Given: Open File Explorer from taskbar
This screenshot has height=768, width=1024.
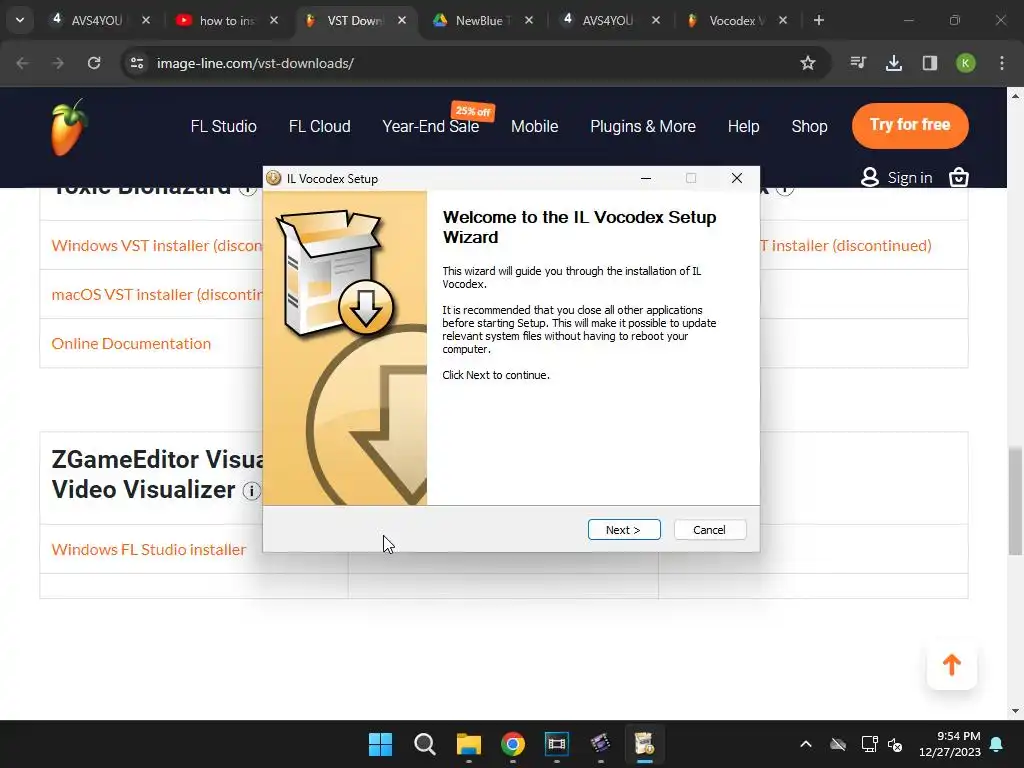Looking at the screenshot, I should click(468, 744).
